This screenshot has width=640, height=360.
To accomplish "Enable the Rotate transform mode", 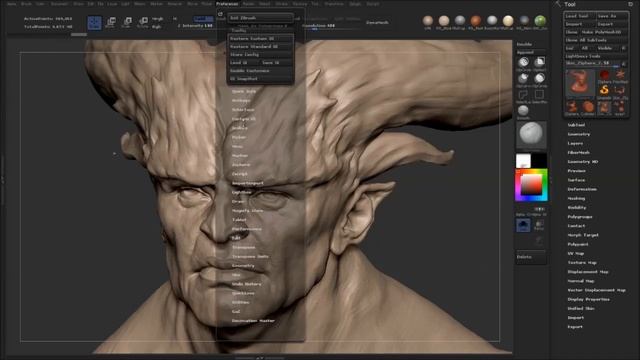I will point(143,22).
